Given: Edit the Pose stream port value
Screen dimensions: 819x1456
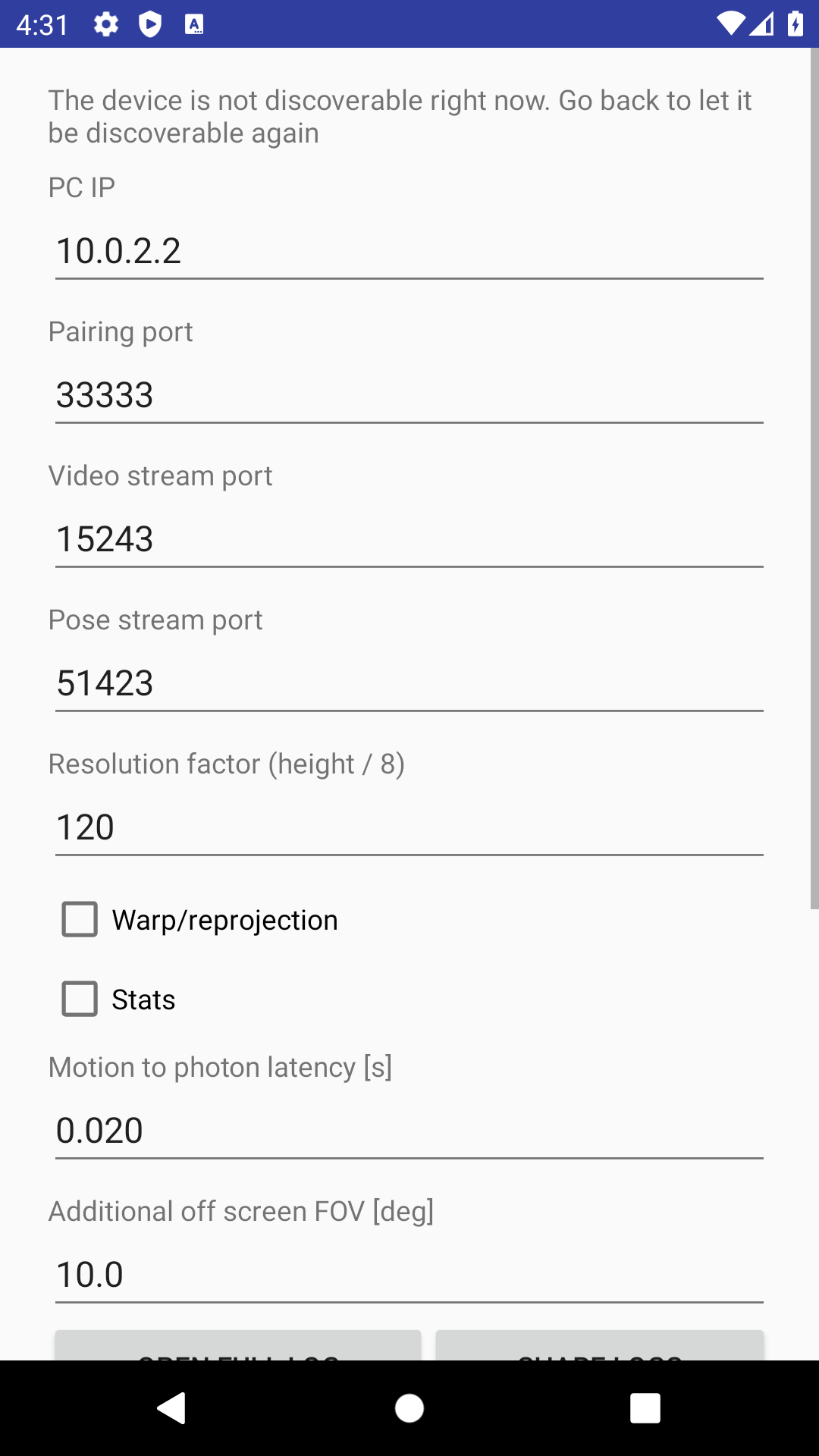Looking at the screenshot, I should (x=409, y=683).
